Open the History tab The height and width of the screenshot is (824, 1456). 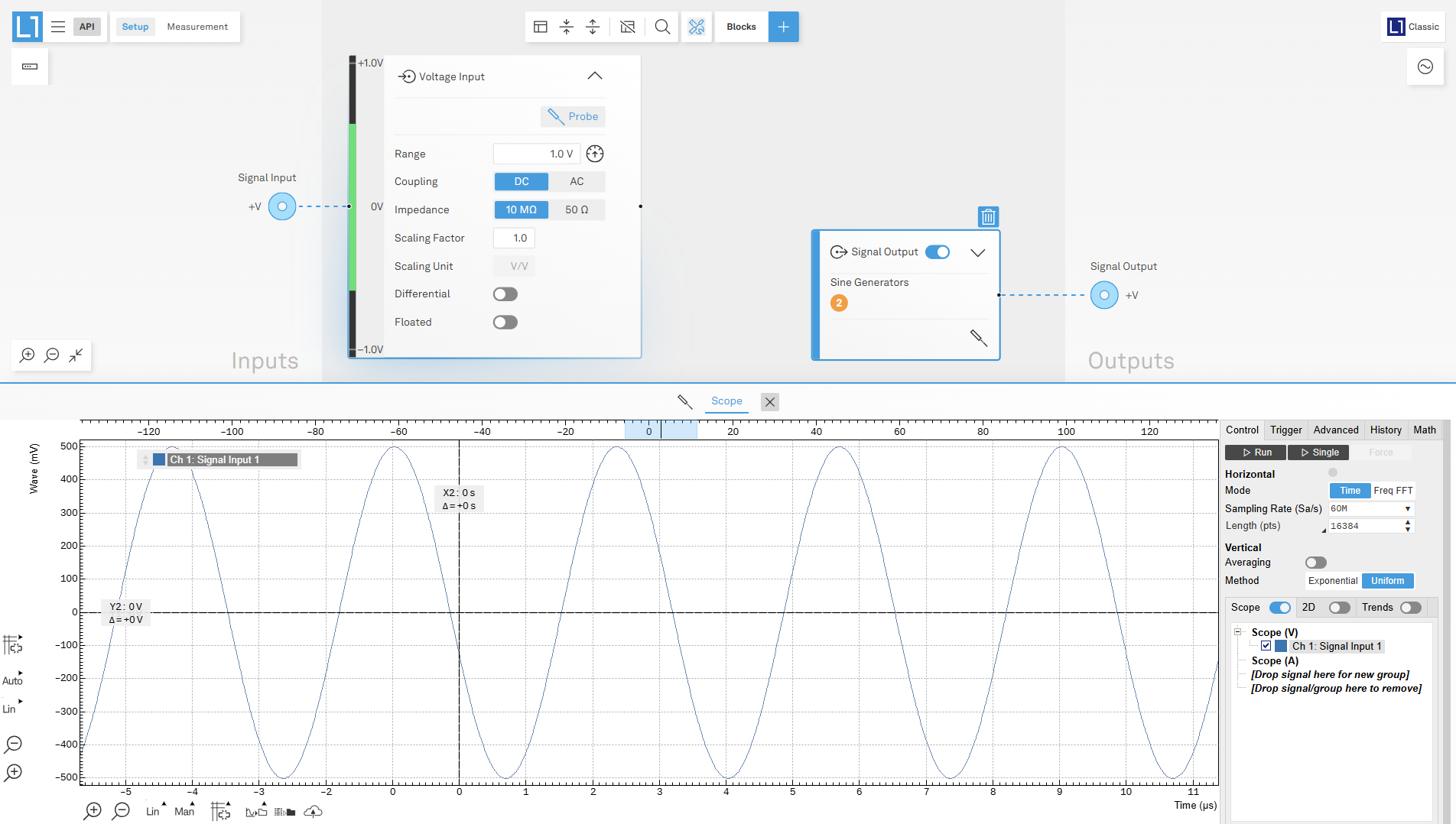[1386, 430]
